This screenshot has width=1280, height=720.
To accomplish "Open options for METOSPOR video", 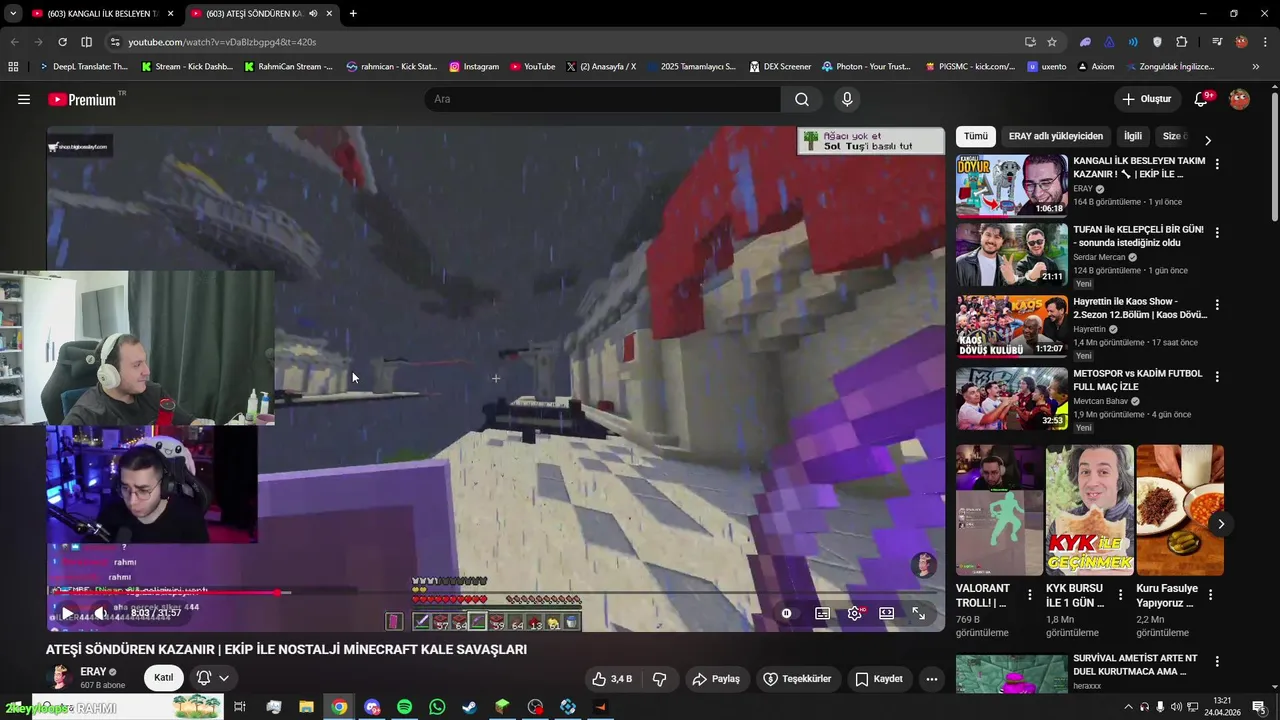I will tap(1217, 377).
